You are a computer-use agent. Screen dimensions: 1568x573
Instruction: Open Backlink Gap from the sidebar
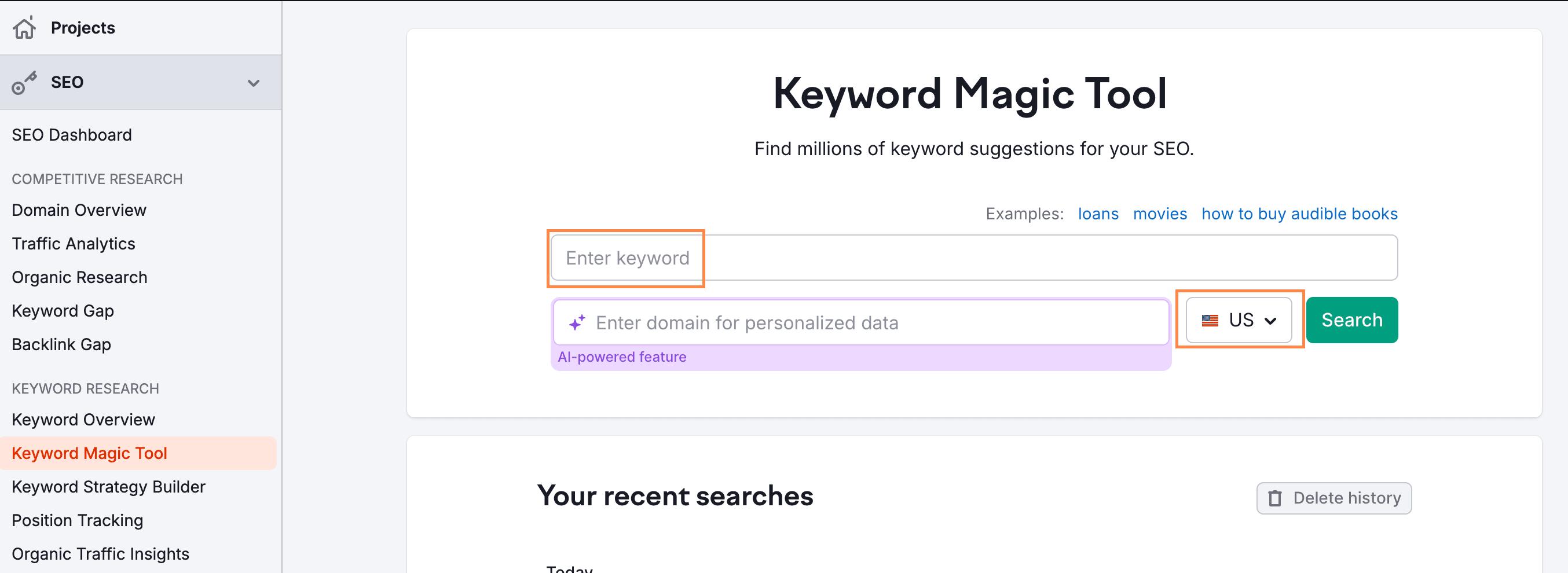point(61,344)
